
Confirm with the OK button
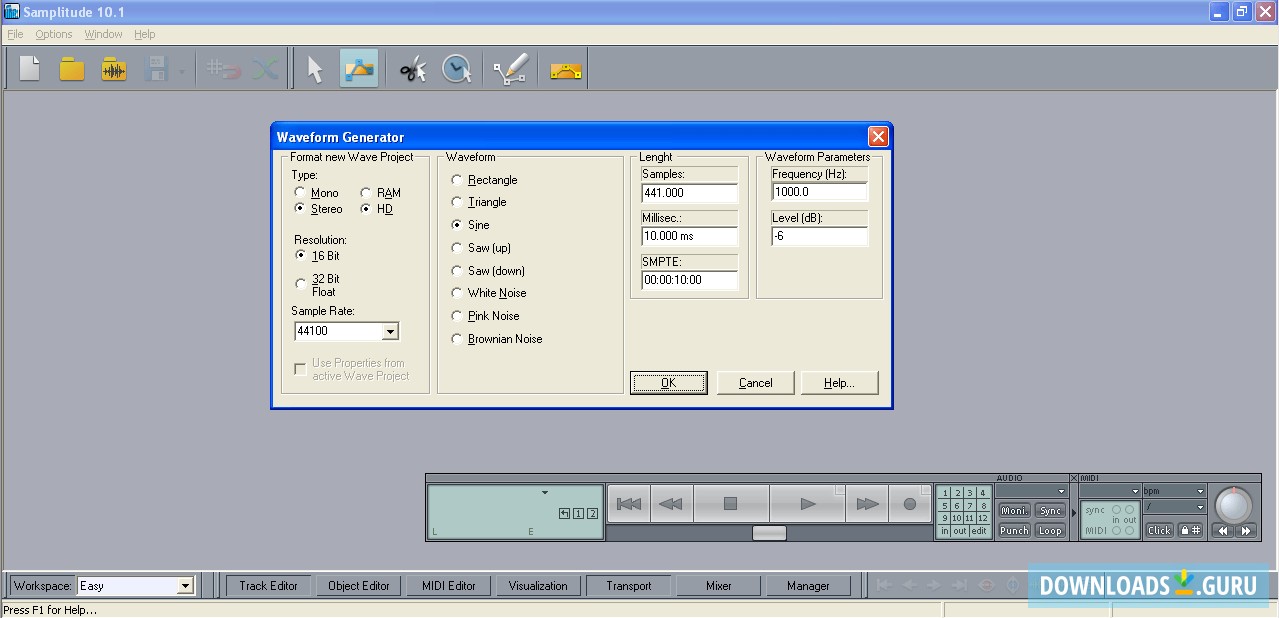pos(668,382)
